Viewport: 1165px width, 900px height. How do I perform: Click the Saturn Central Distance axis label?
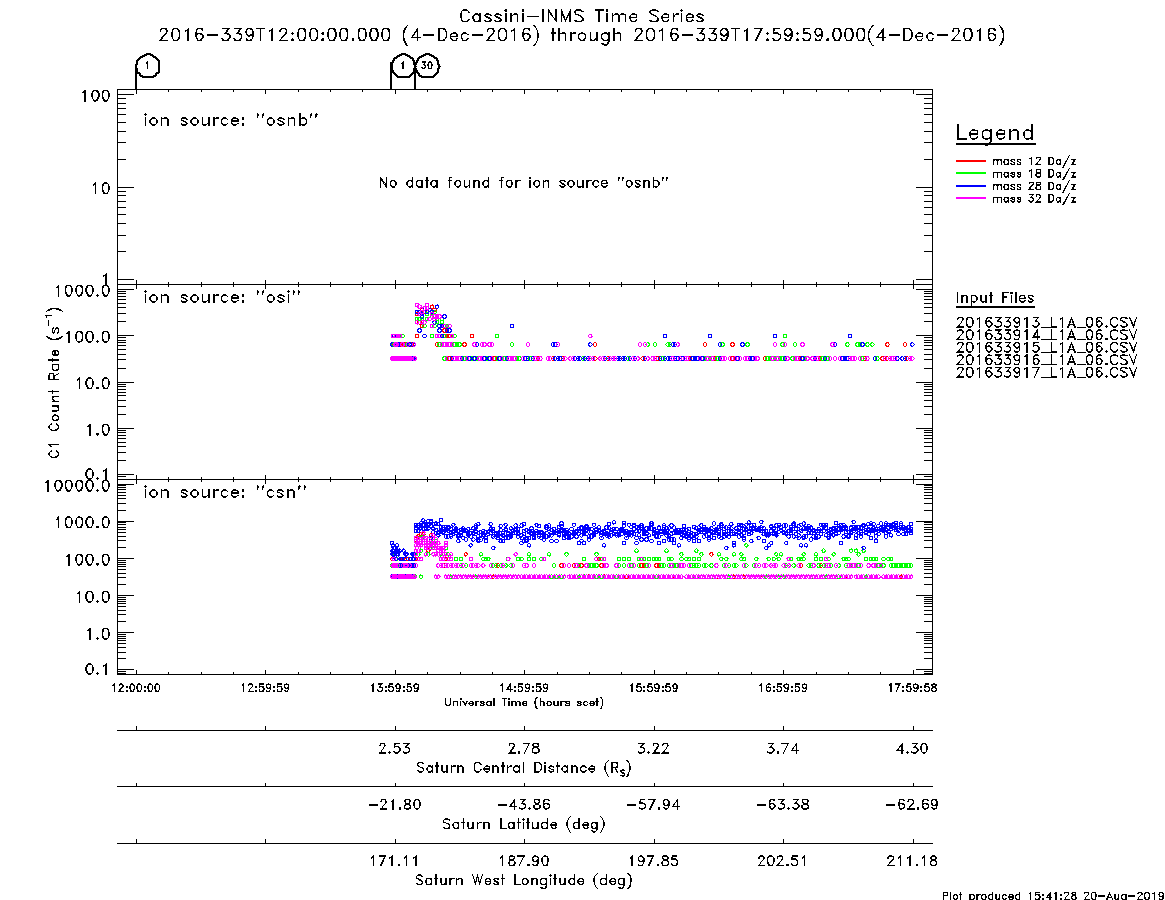coord(524,768)
